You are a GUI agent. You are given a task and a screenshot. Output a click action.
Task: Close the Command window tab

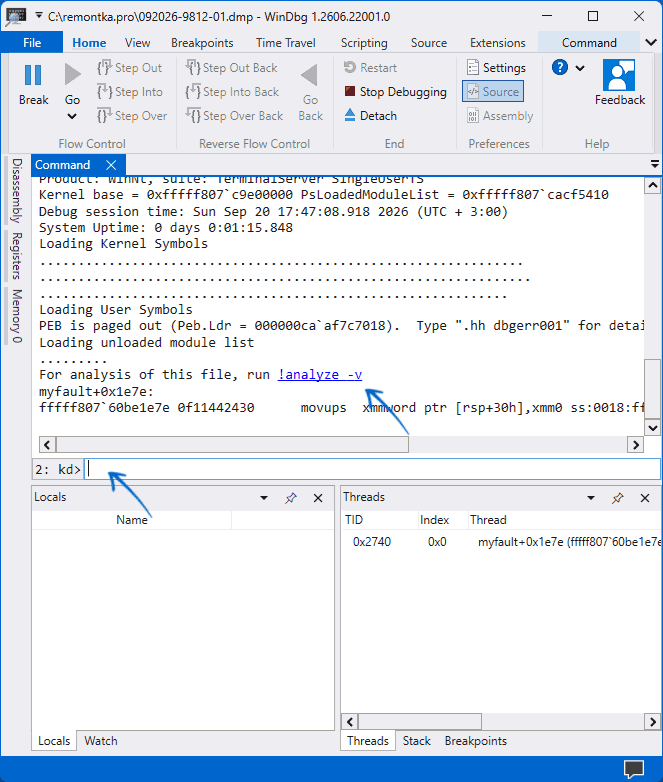pyautogui.click(x=111, y=165)
